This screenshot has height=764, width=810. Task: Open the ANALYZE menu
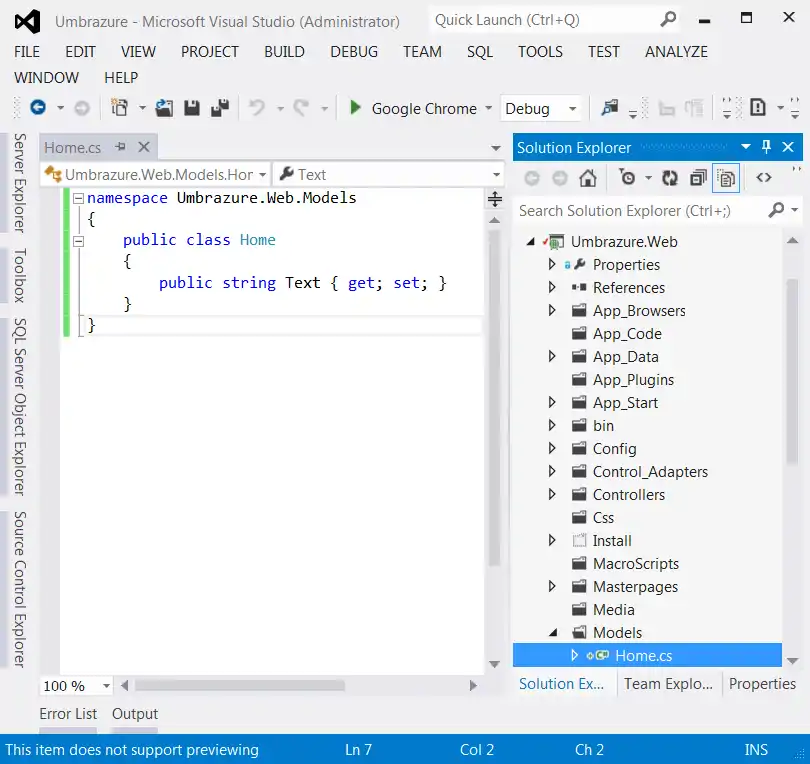[676, 52]
